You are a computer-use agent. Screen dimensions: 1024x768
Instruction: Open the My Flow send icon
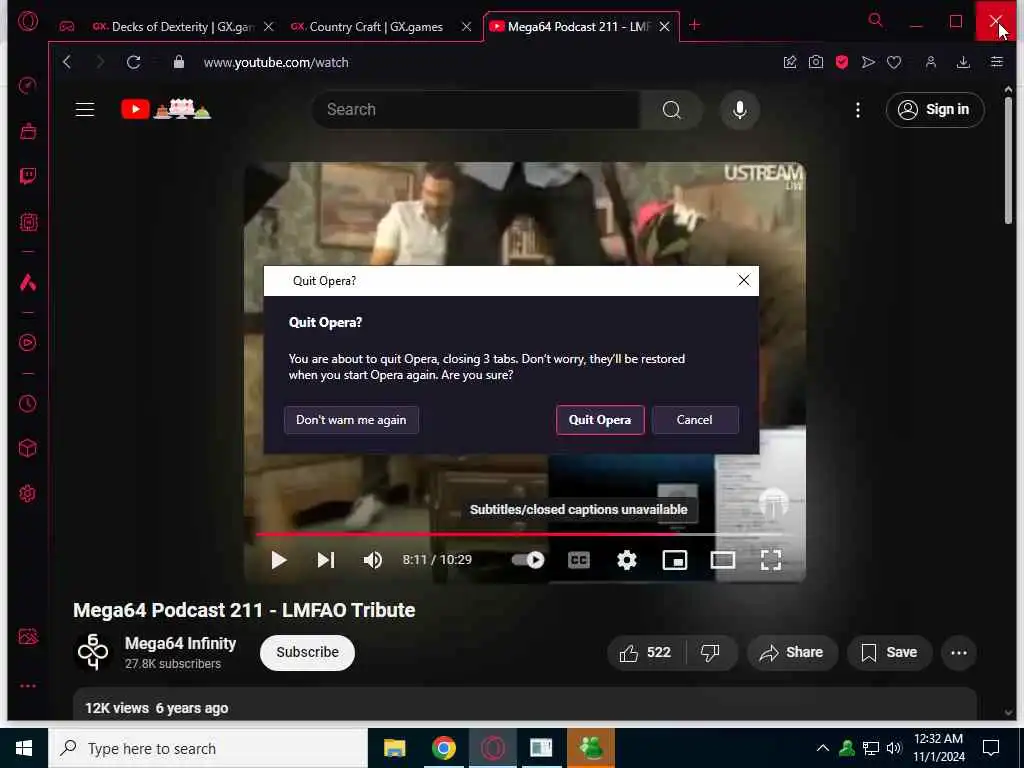(868, 62)
